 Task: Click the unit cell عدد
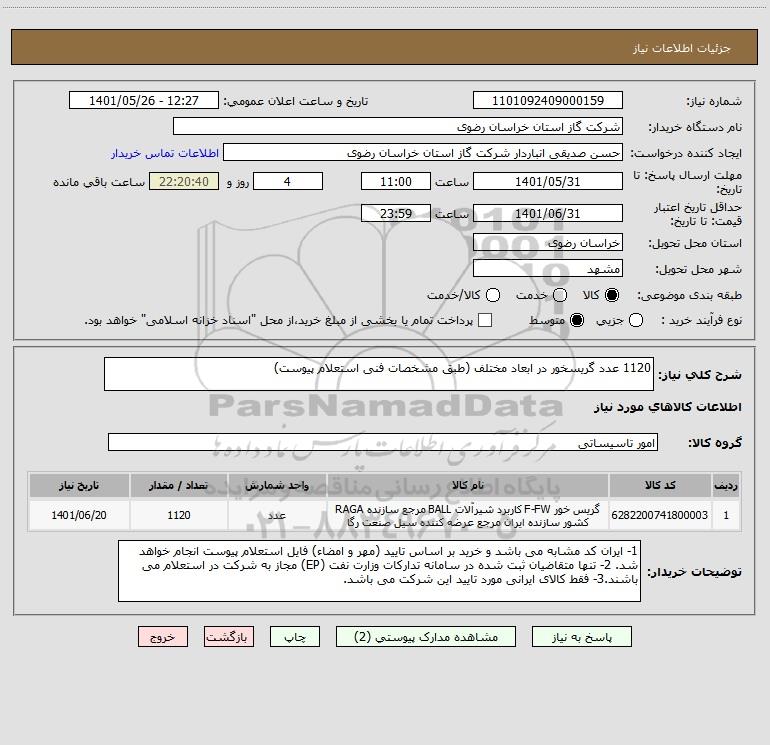point(277,515)
